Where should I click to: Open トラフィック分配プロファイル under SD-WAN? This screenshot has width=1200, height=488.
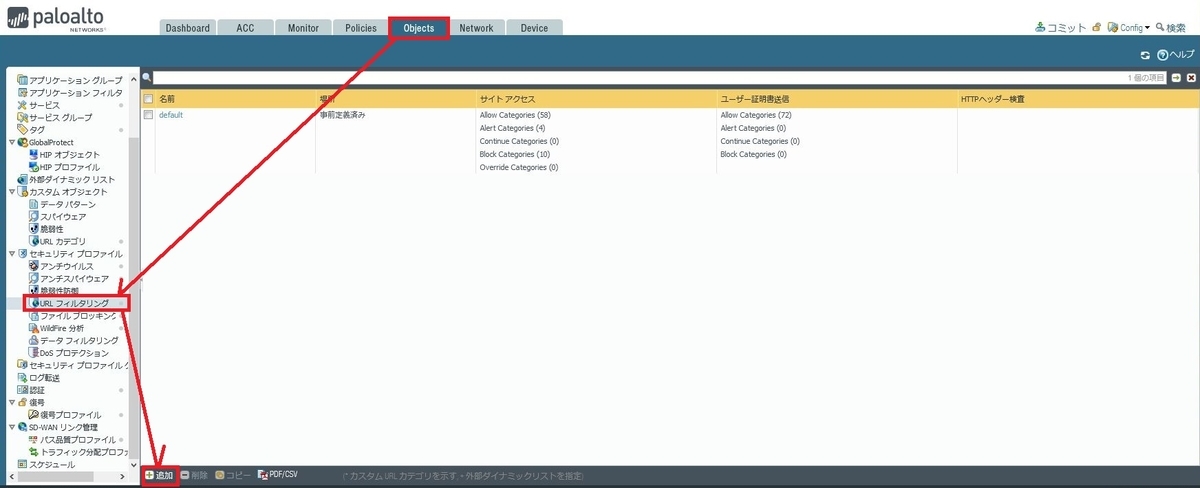[79, 452]
